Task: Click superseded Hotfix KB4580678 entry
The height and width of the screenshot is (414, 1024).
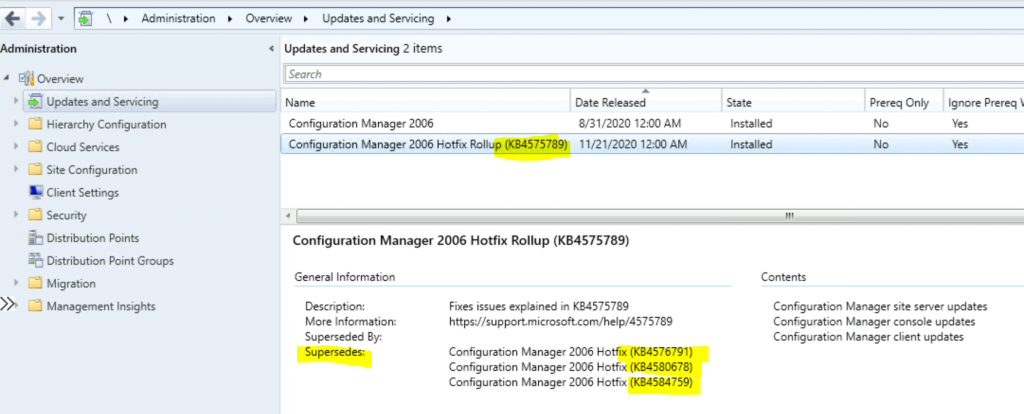Action: tap(570, 368)
